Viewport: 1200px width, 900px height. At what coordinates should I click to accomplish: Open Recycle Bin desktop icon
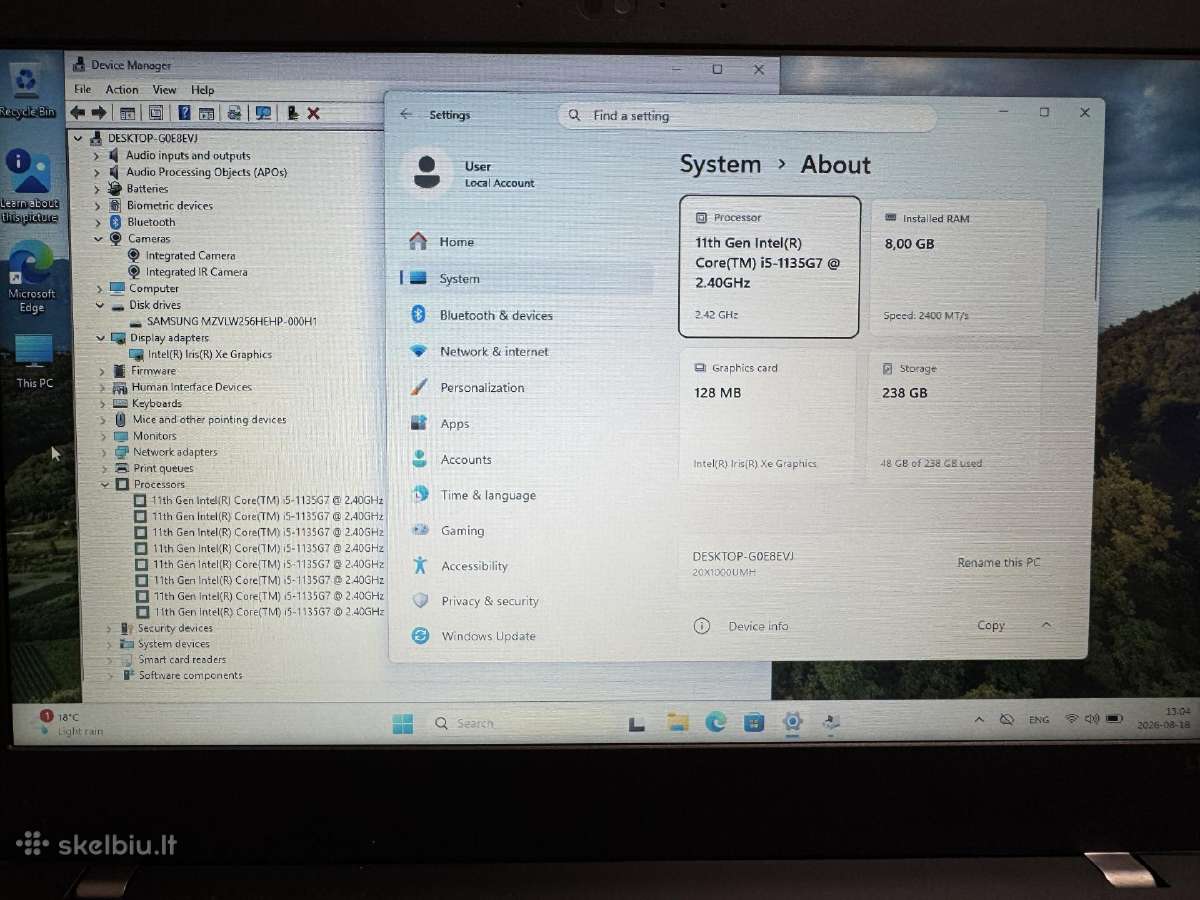(27, 91)
